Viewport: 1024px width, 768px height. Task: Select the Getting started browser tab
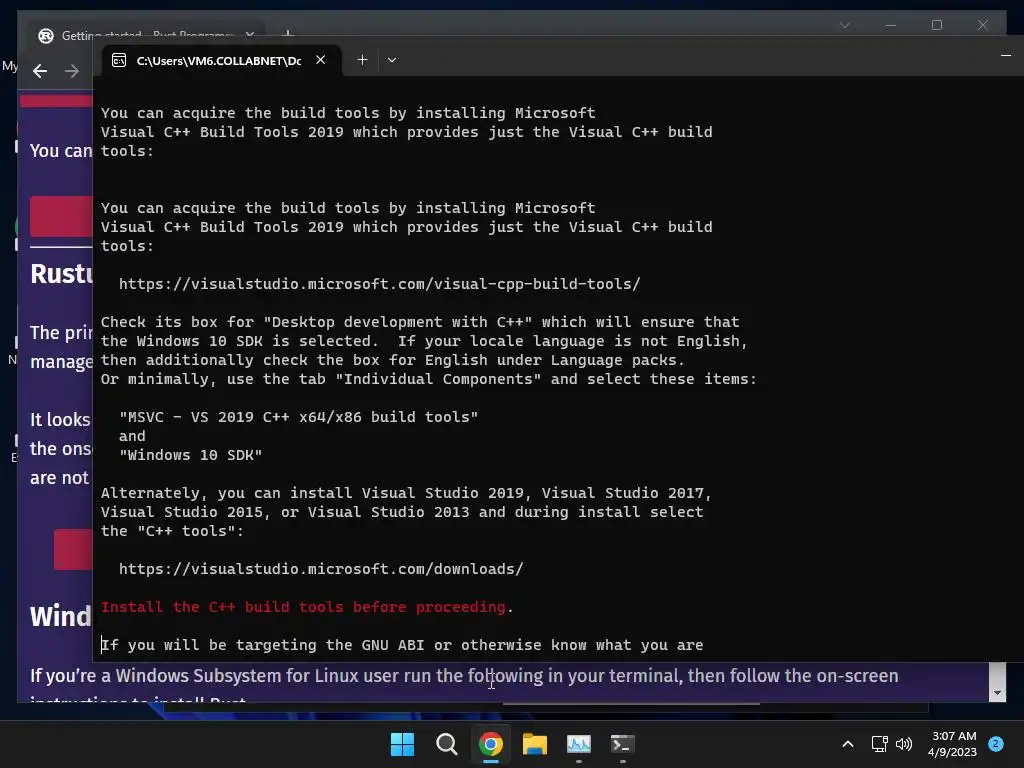point(147,35)
